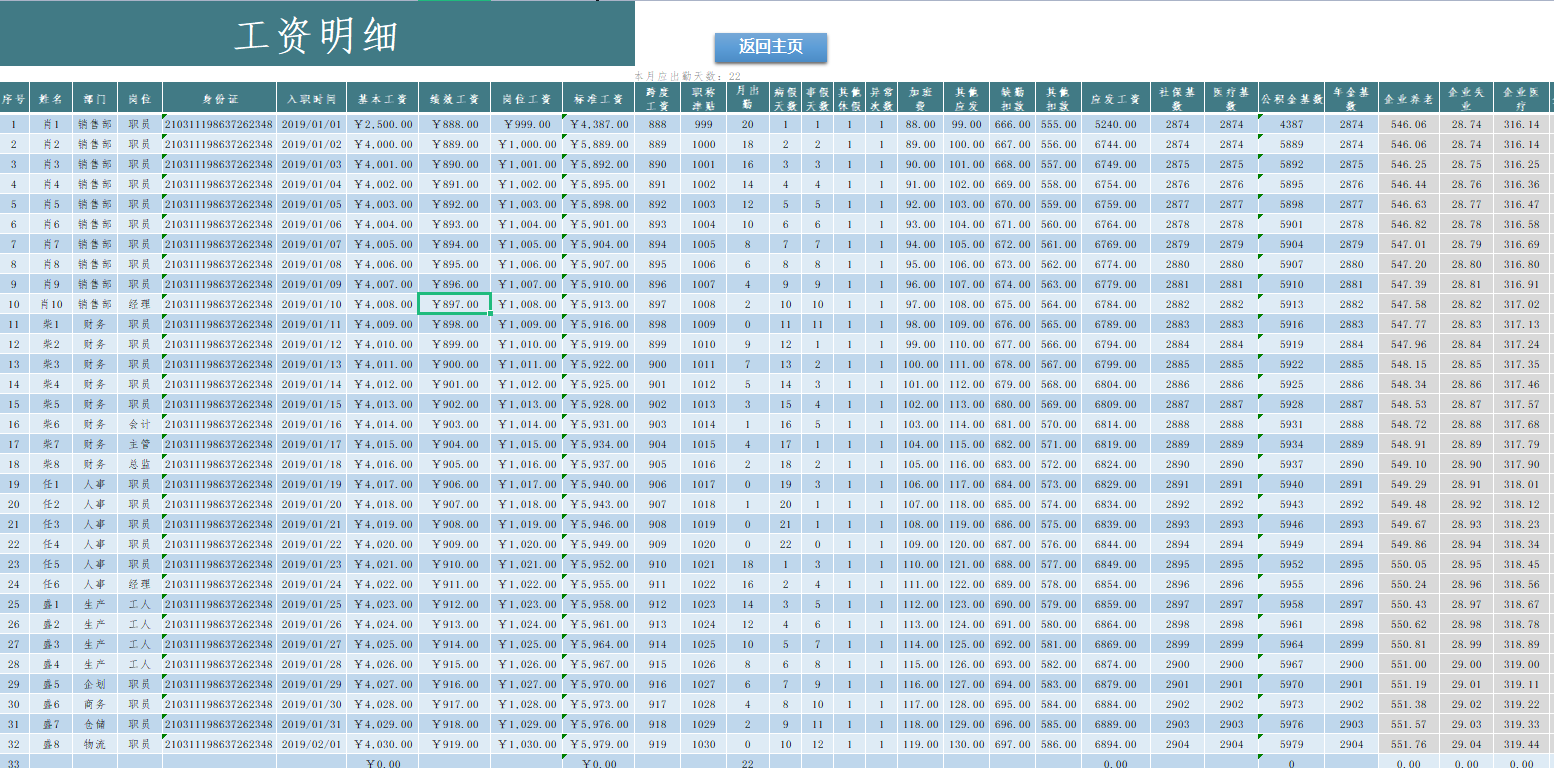
Task: Select the 职称津贴 column header
Action: 704,99
